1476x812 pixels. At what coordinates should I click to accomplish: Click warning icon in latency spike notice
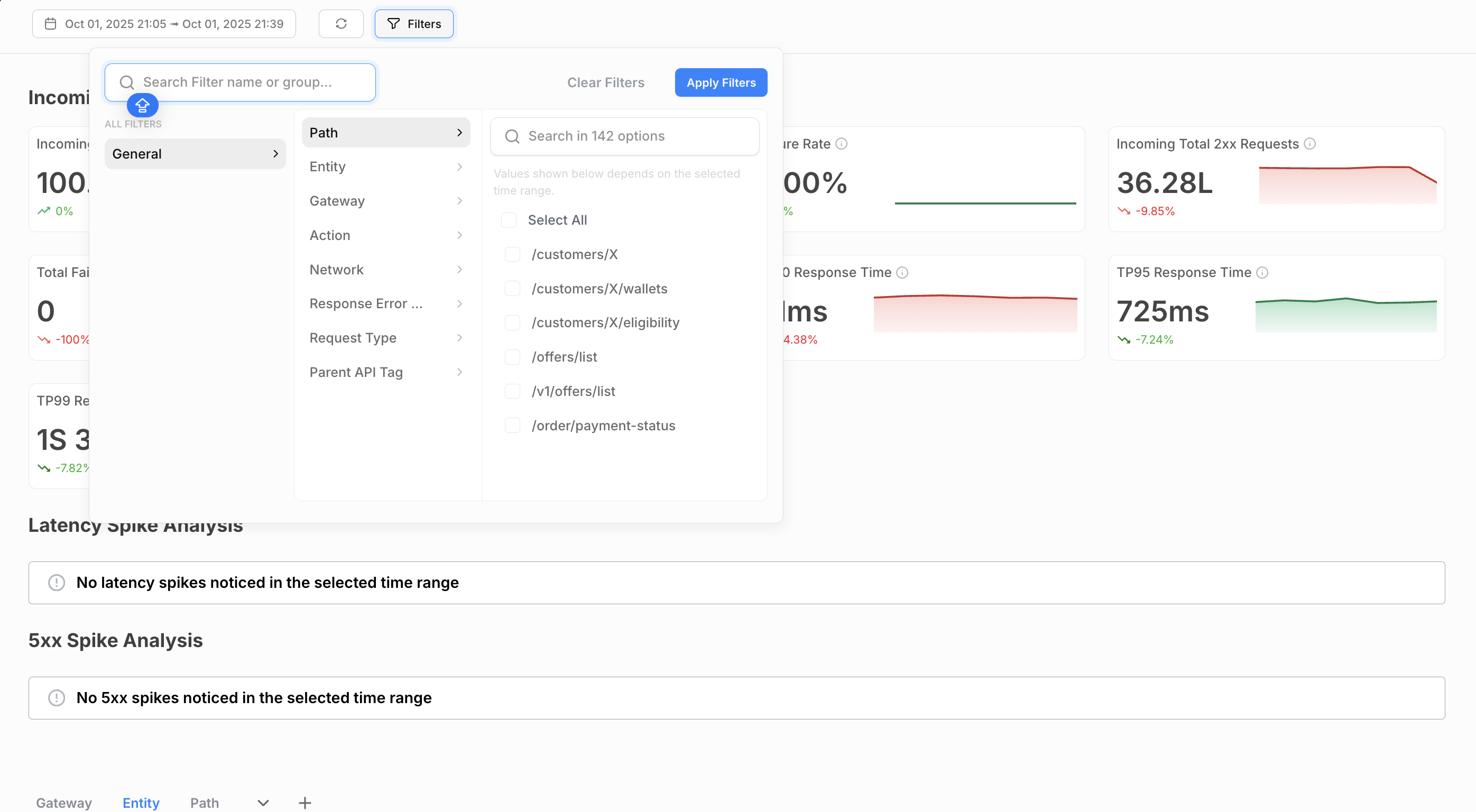click(56, 582)
